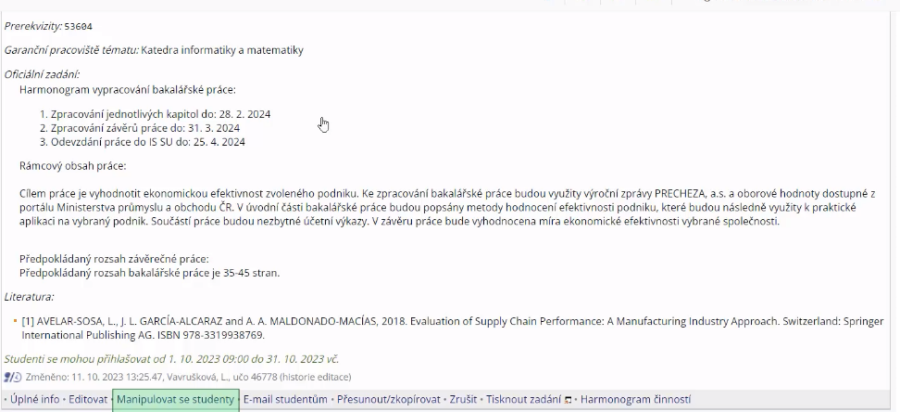Click the clock icon beside Změněno
This screenshot has width=900, height=412.
(17, 377)
